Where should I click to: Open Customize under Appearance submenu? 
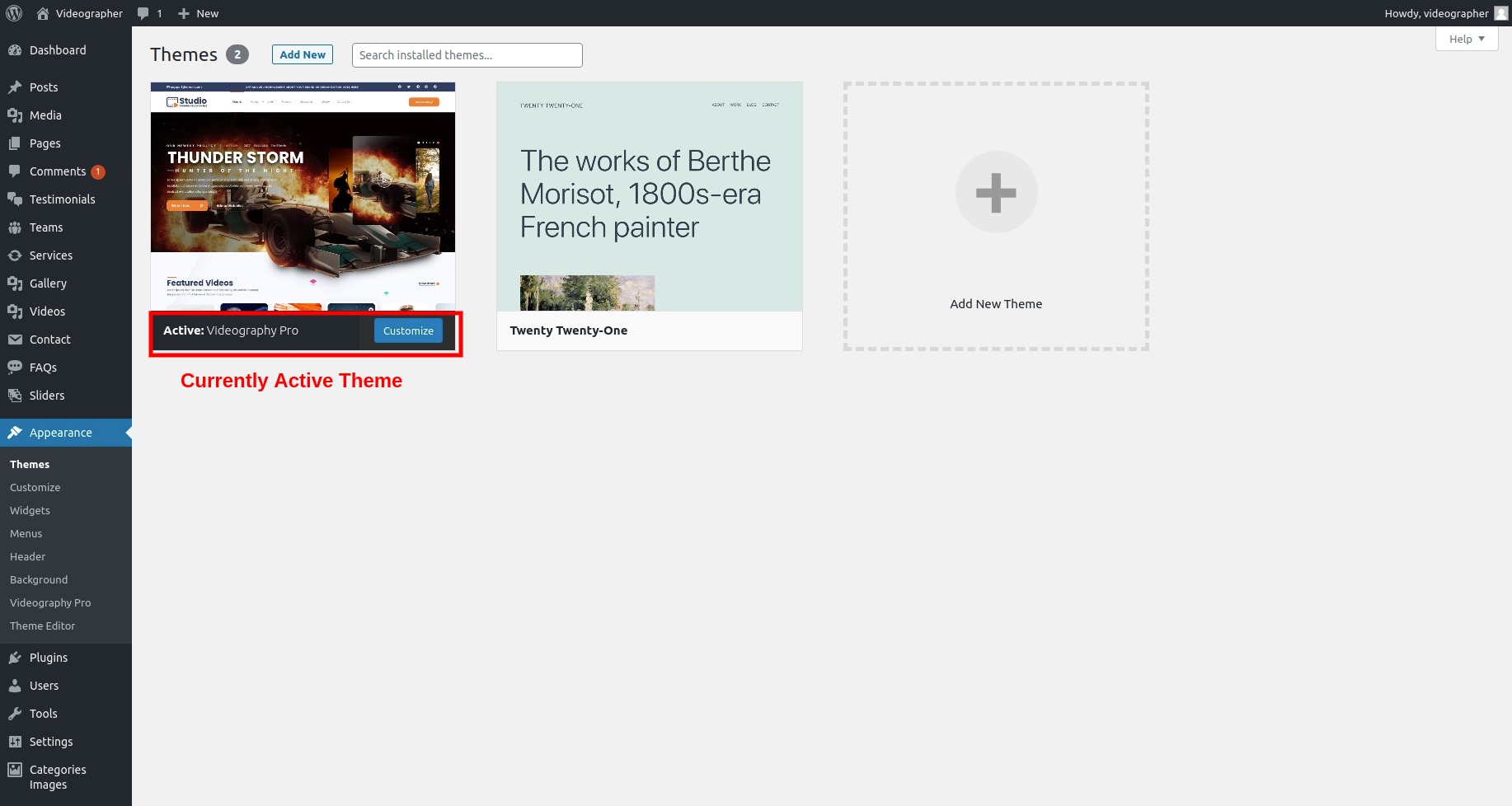point(35,488)
